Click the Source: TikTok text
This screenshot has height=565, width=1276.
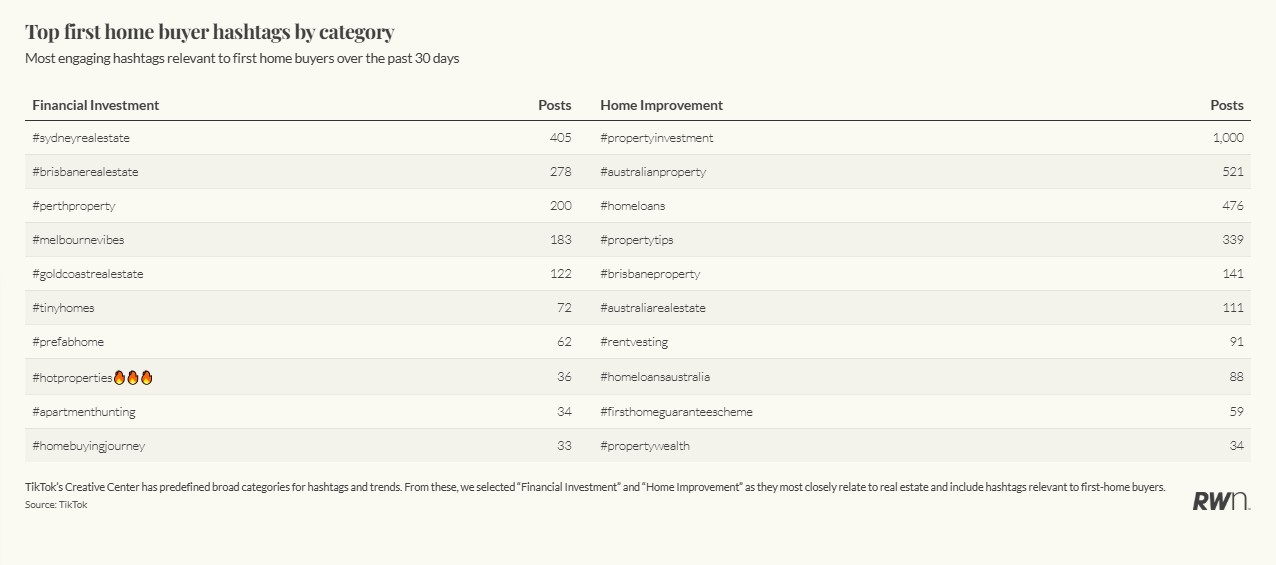[56, 505]
